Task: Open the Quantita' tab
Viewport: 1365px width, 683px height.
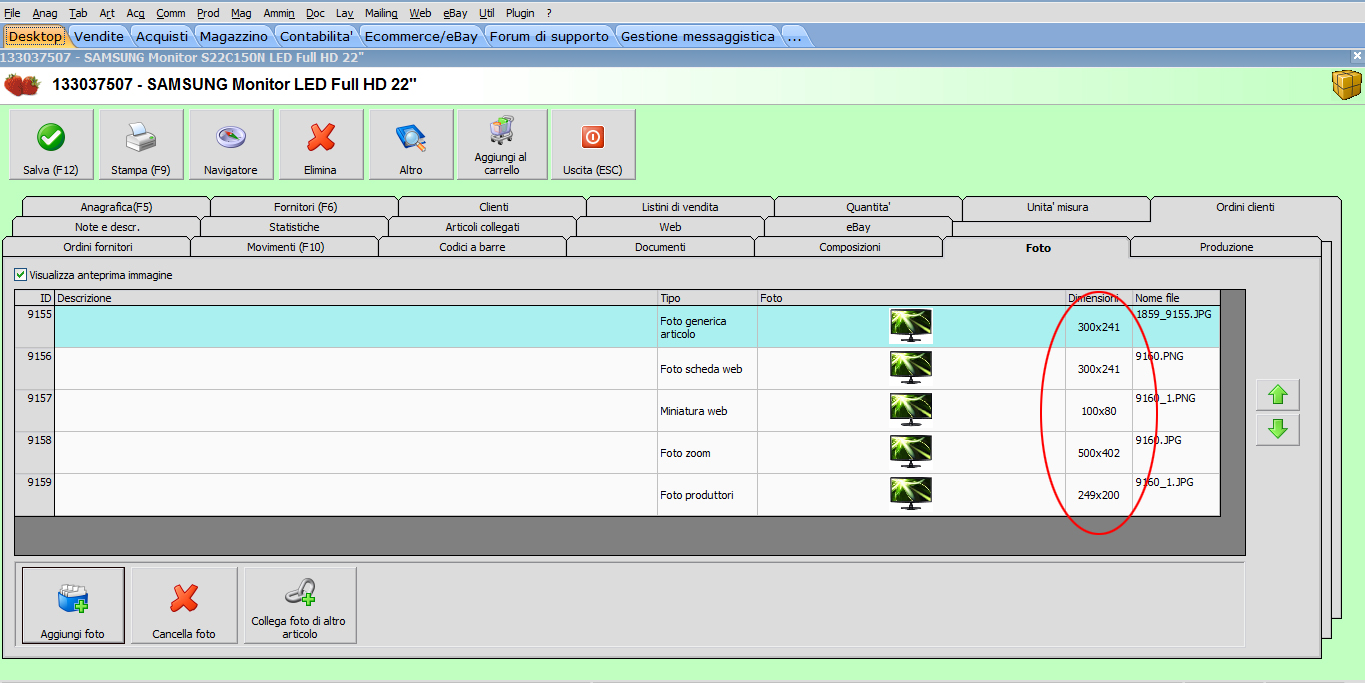Action: coord(868,207)
